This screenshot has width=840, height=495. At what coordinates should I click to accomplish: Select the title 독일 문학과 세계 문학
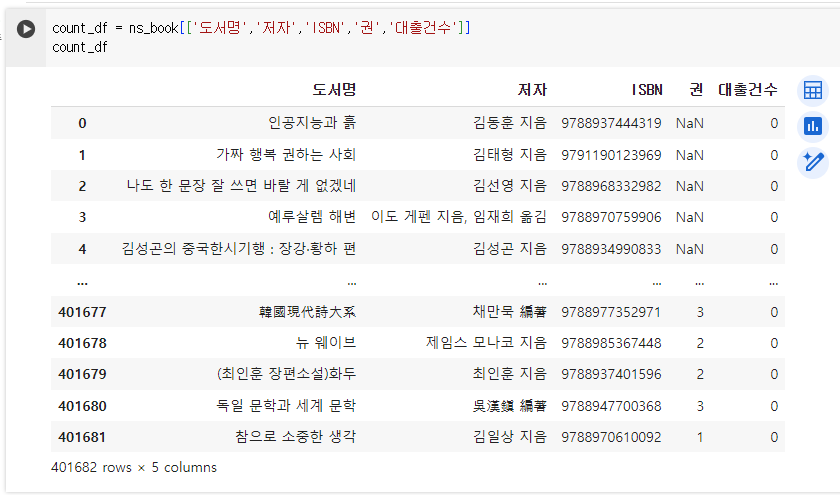tap(286, 406)
